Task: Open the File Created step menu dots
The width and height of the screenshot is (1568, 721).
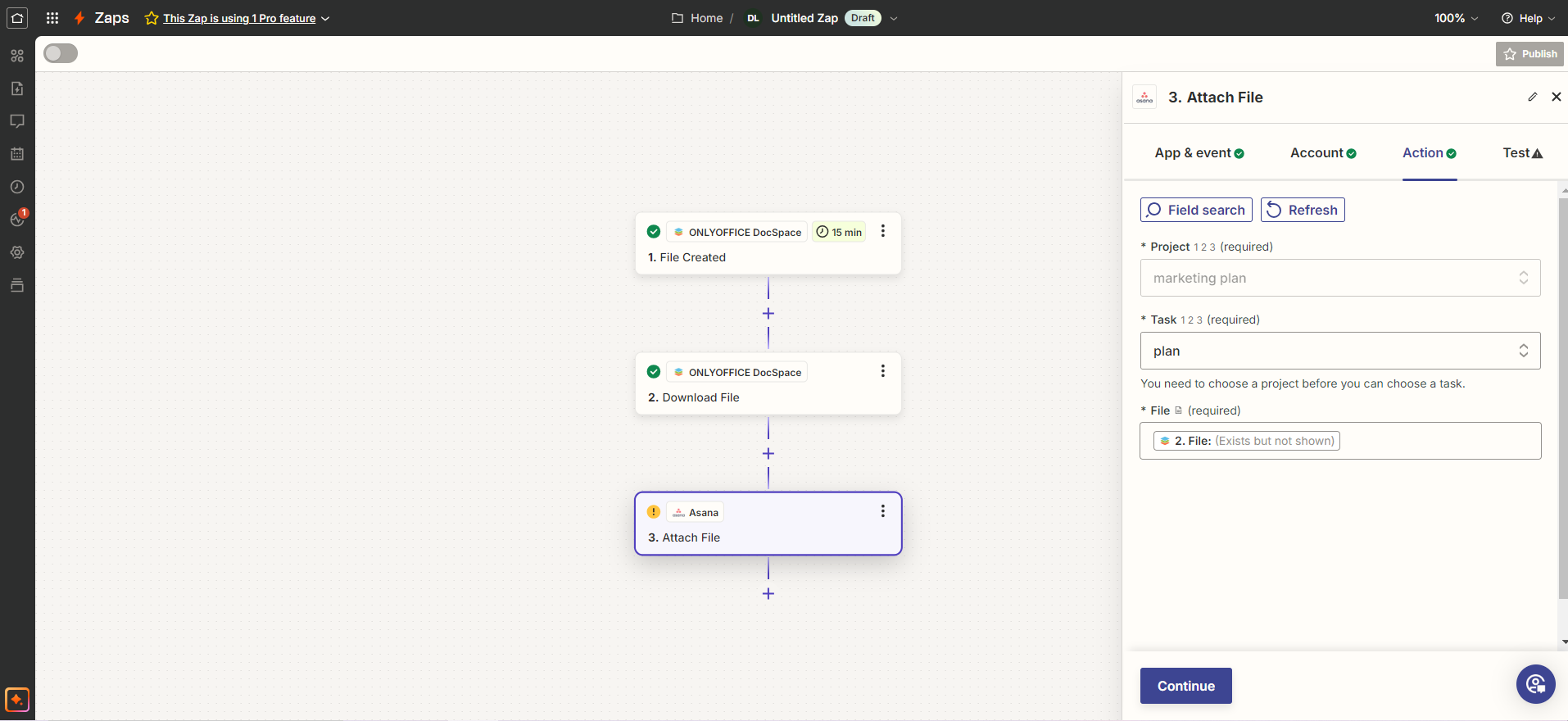Action: (x=882, y=231)
